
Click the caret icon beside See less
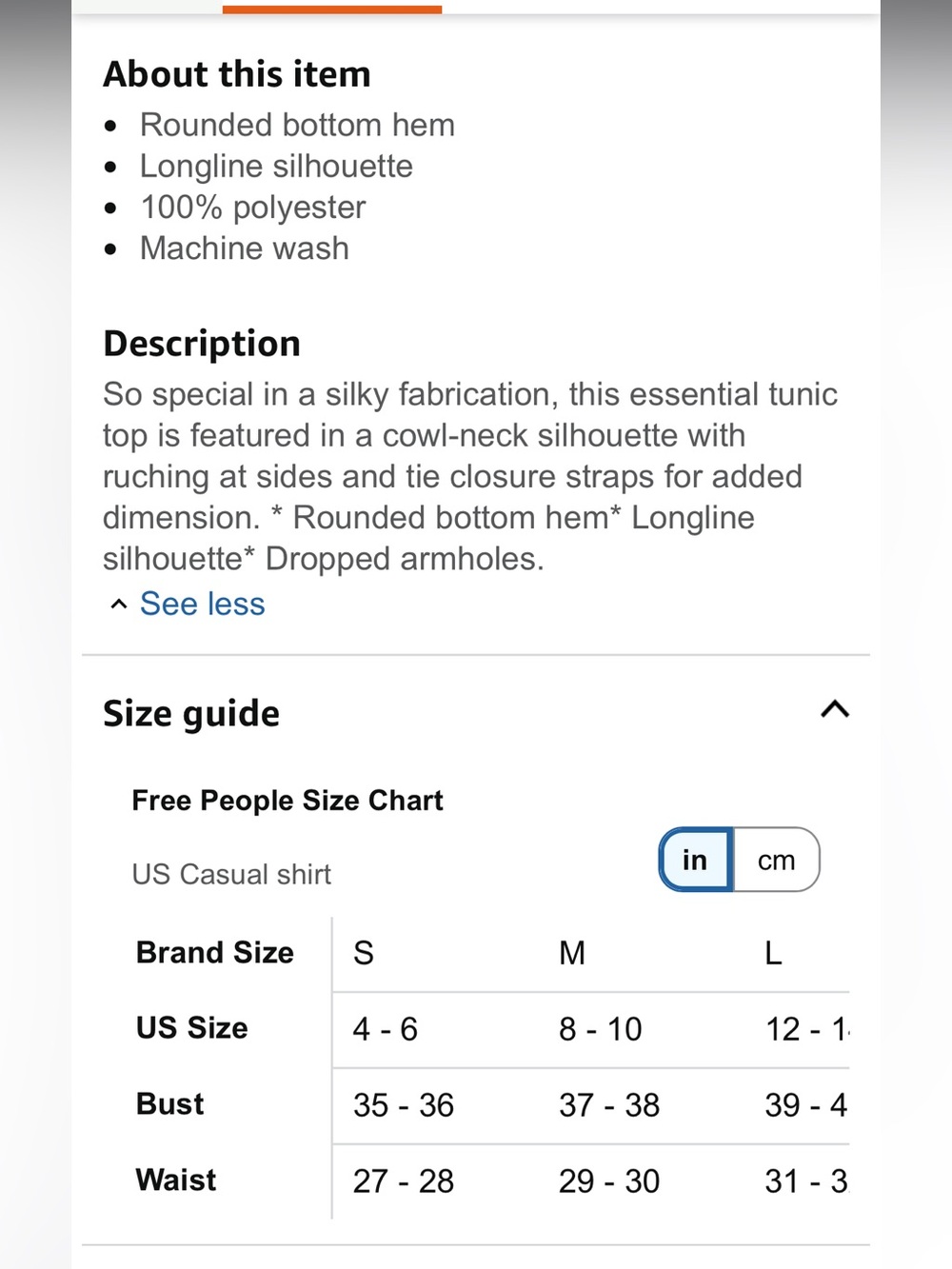[118, 605]
